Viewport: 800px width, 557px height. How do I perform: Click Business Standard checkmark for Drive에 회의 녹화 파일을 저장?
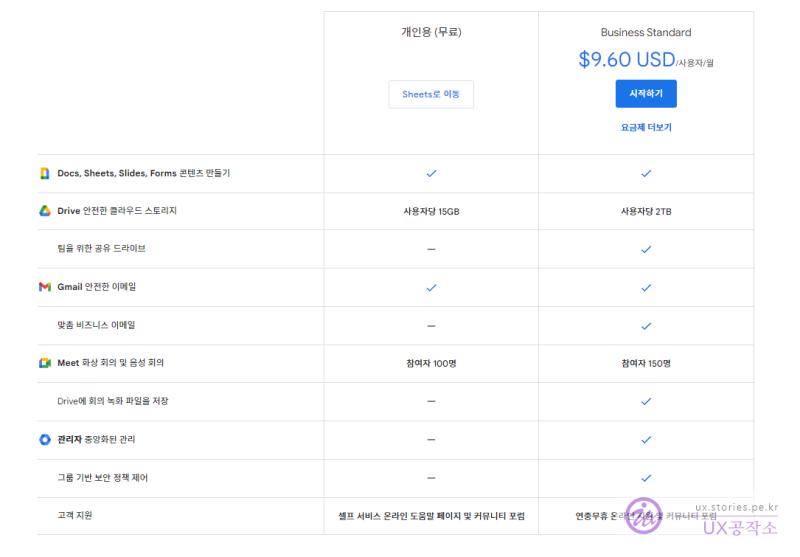click(646, 401)
